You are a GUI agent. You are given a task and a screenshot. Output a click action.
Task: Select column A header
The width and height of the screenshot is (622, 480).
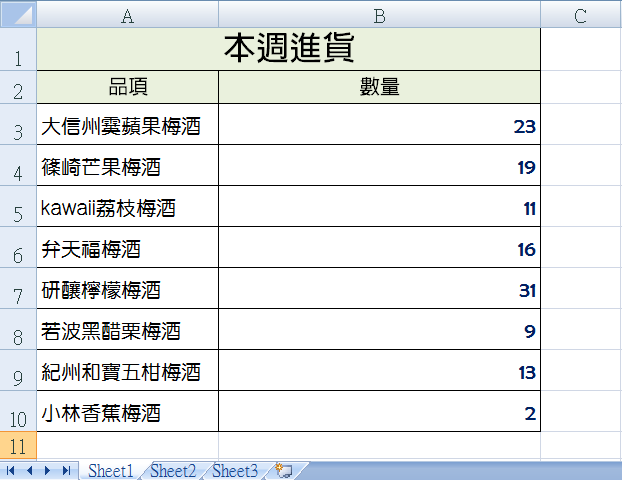coord(127,14)
